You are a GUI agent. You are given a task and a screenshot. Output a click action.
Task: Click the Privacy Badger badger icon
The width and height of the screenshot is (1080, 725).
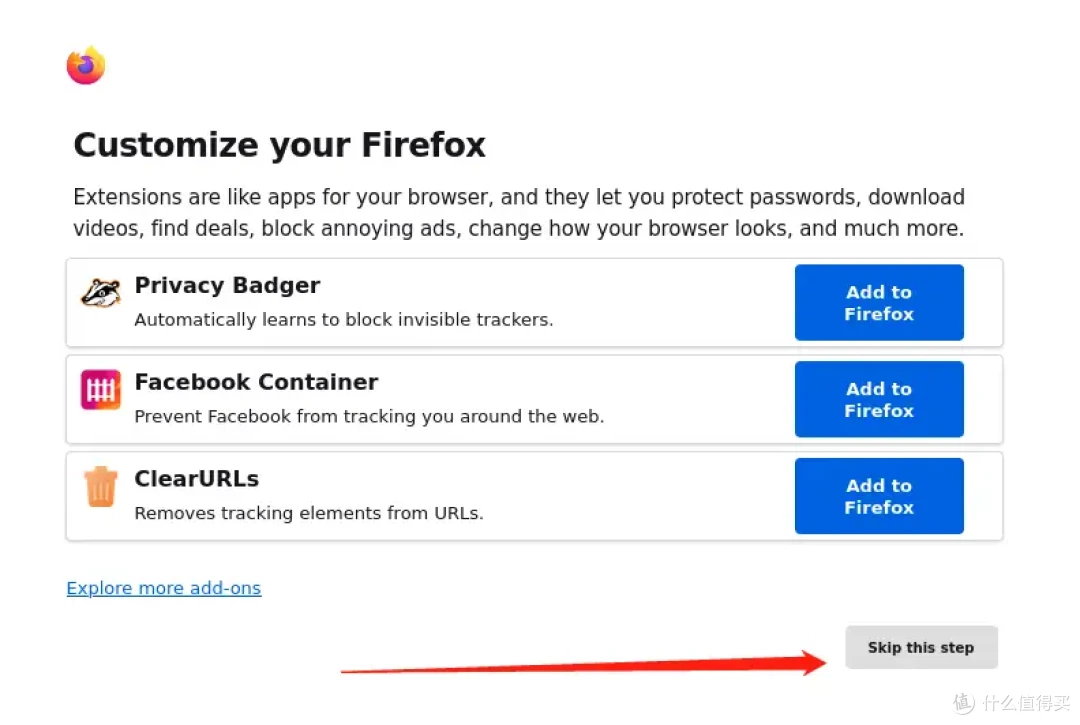point(101,293)
